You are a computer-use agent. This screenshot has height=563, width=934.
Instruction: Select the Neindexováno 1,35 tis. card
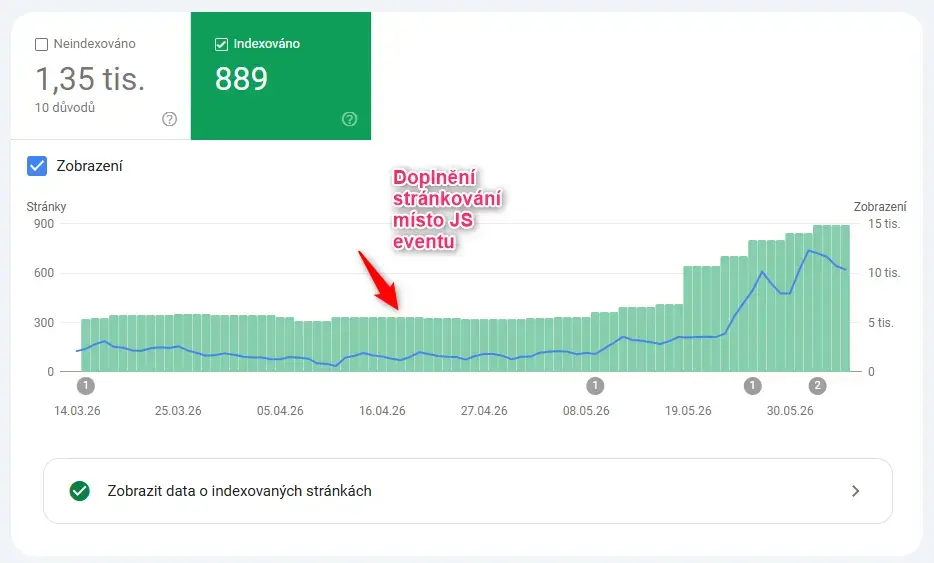click(101, 76)
